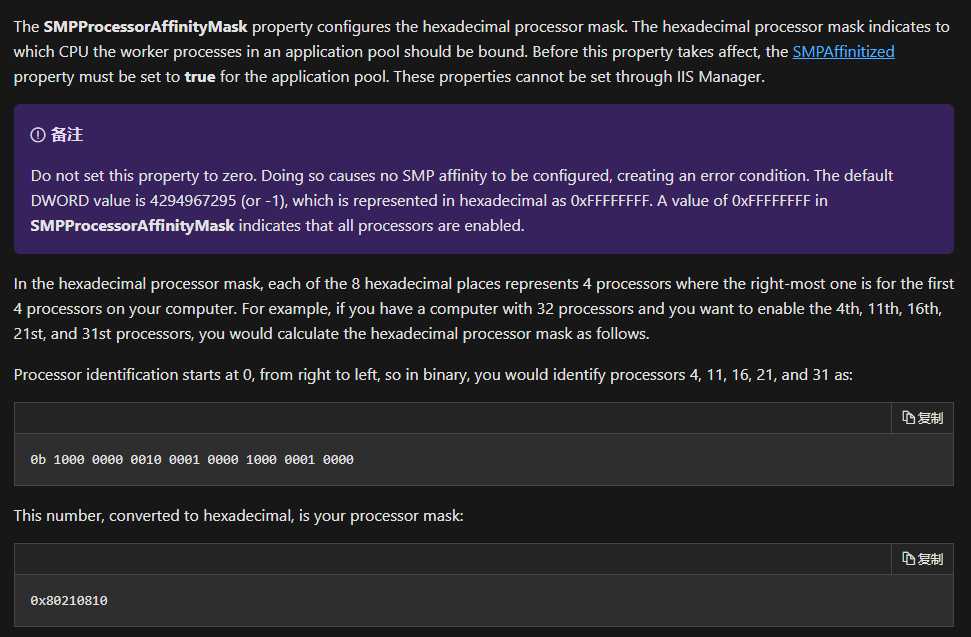Click the hex value 0x80210810
This screenshot has height=637, width=971.
[x=69, y=600]
